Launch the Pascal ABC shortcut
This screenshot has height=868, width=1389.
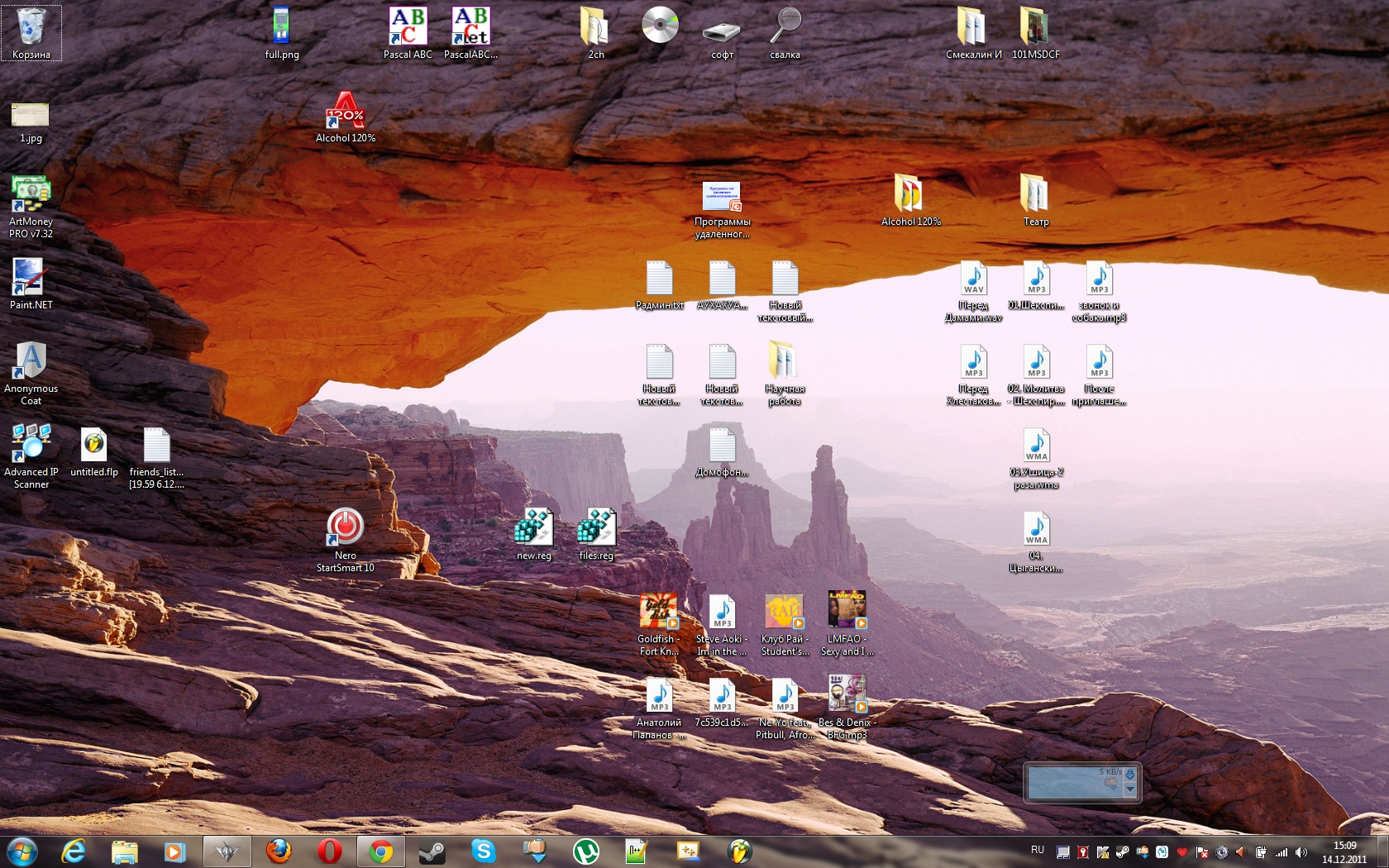pos(408,33)
